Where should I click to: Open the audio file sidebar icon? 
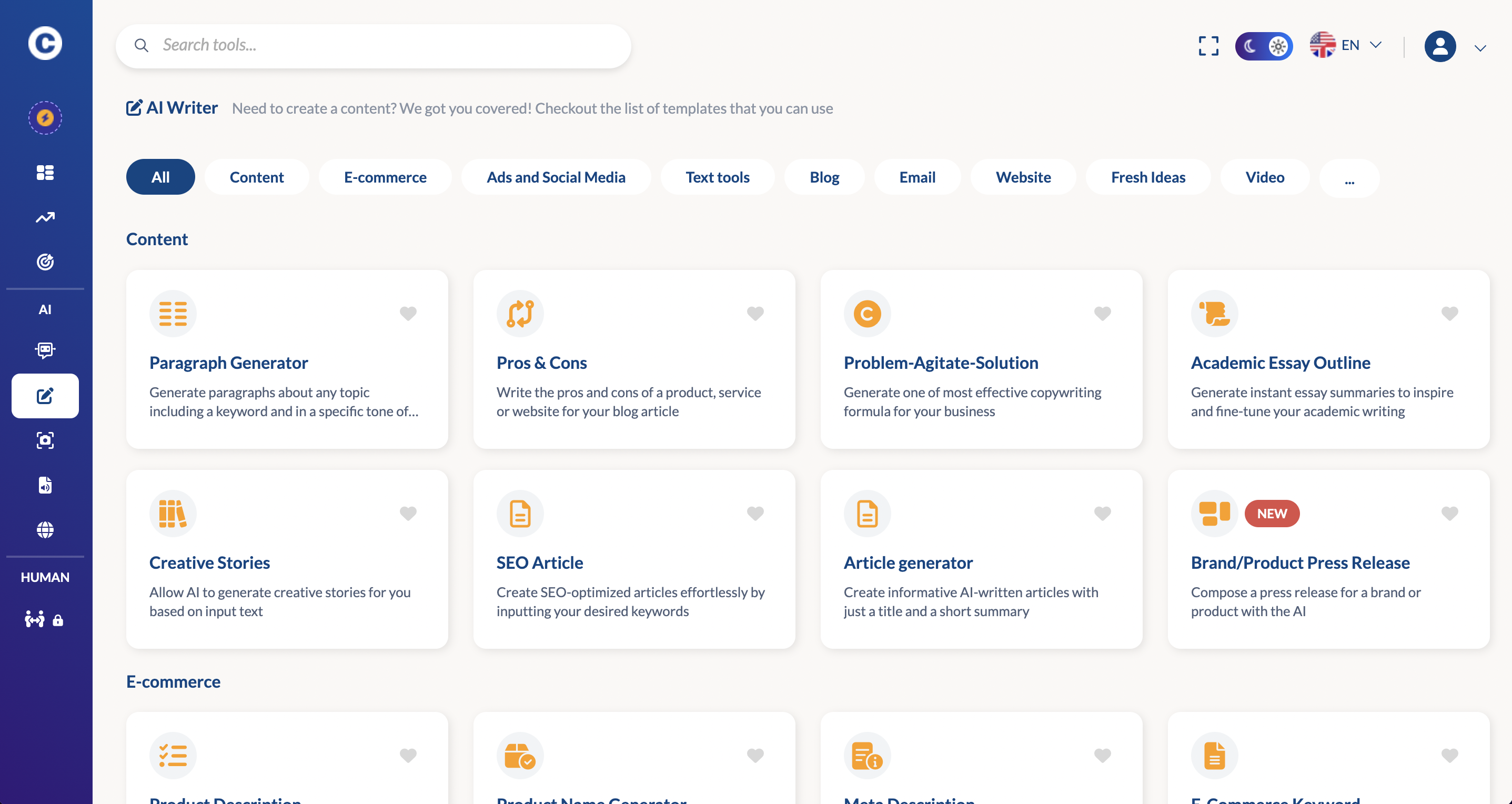45,485
